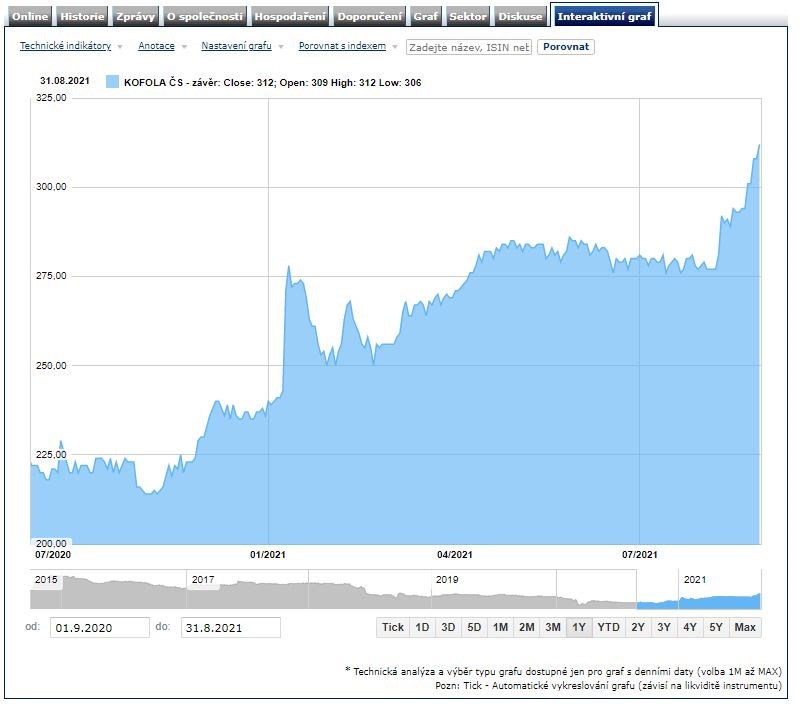Screen dimensions: 800x704
Task: Set chart range to 1D
Action: pyautogui.click(x=422, y=627)
